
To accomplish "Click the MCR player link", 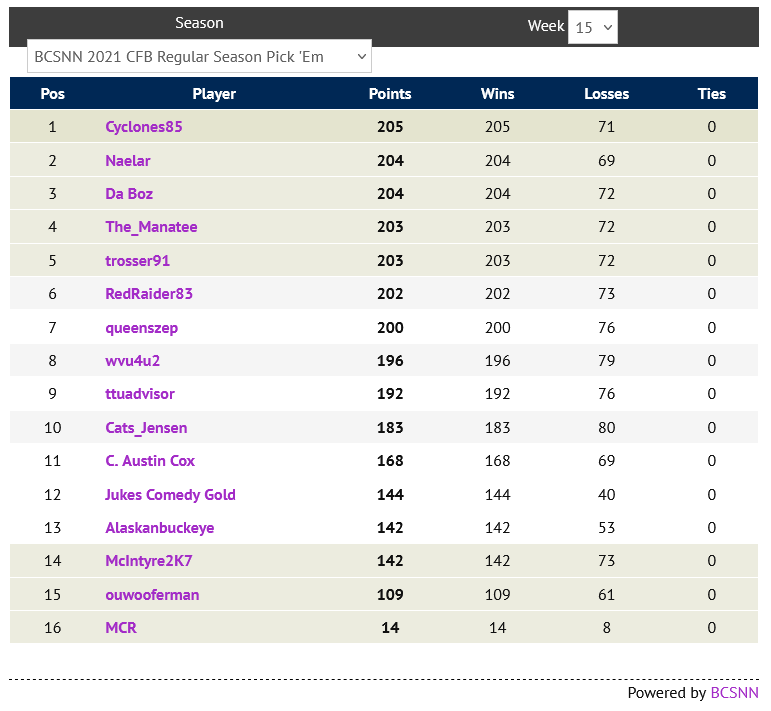I will tap(121, 628).
